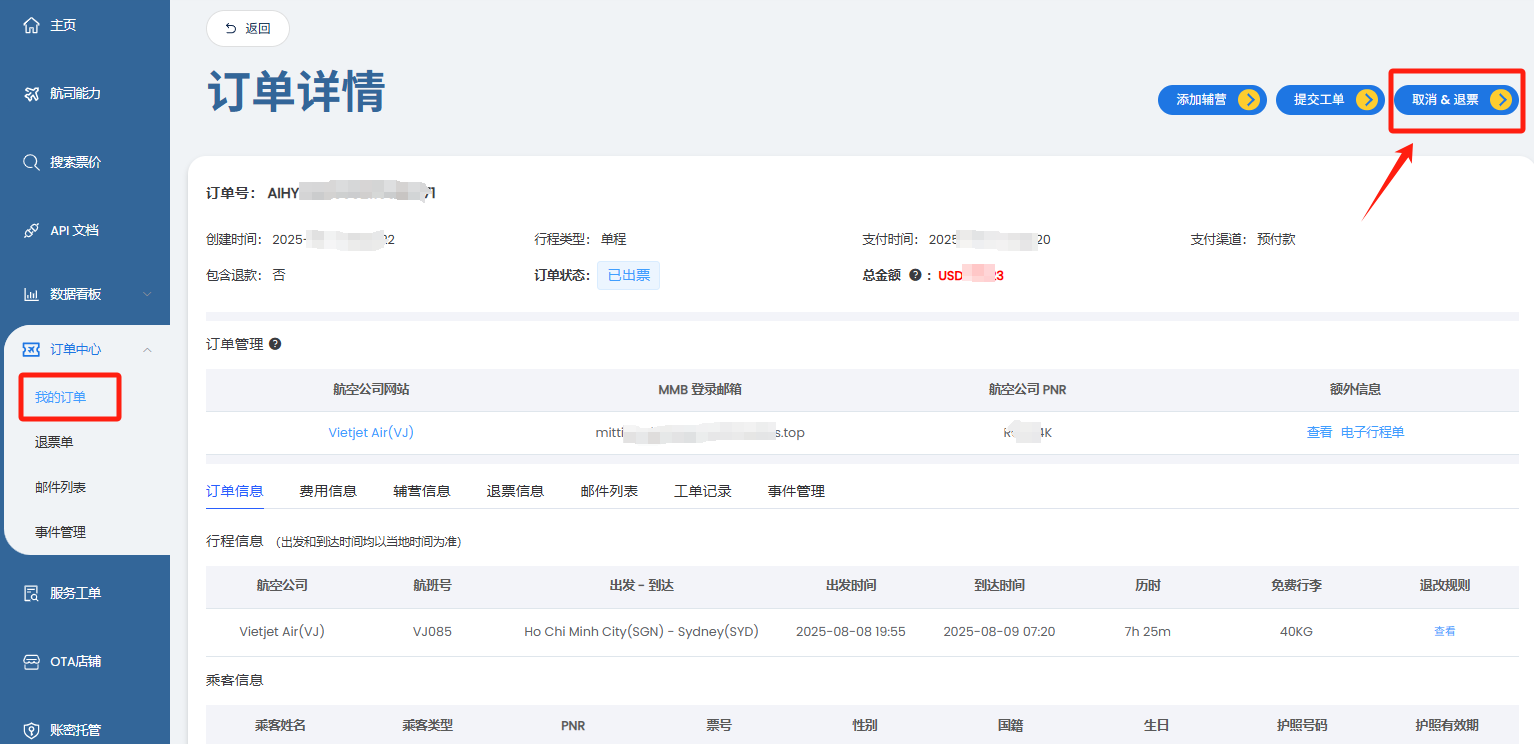This screenshot has height=744, width=1534.
Task: Click the search fares magnifier icon
Action: click(x=31, y=162)
